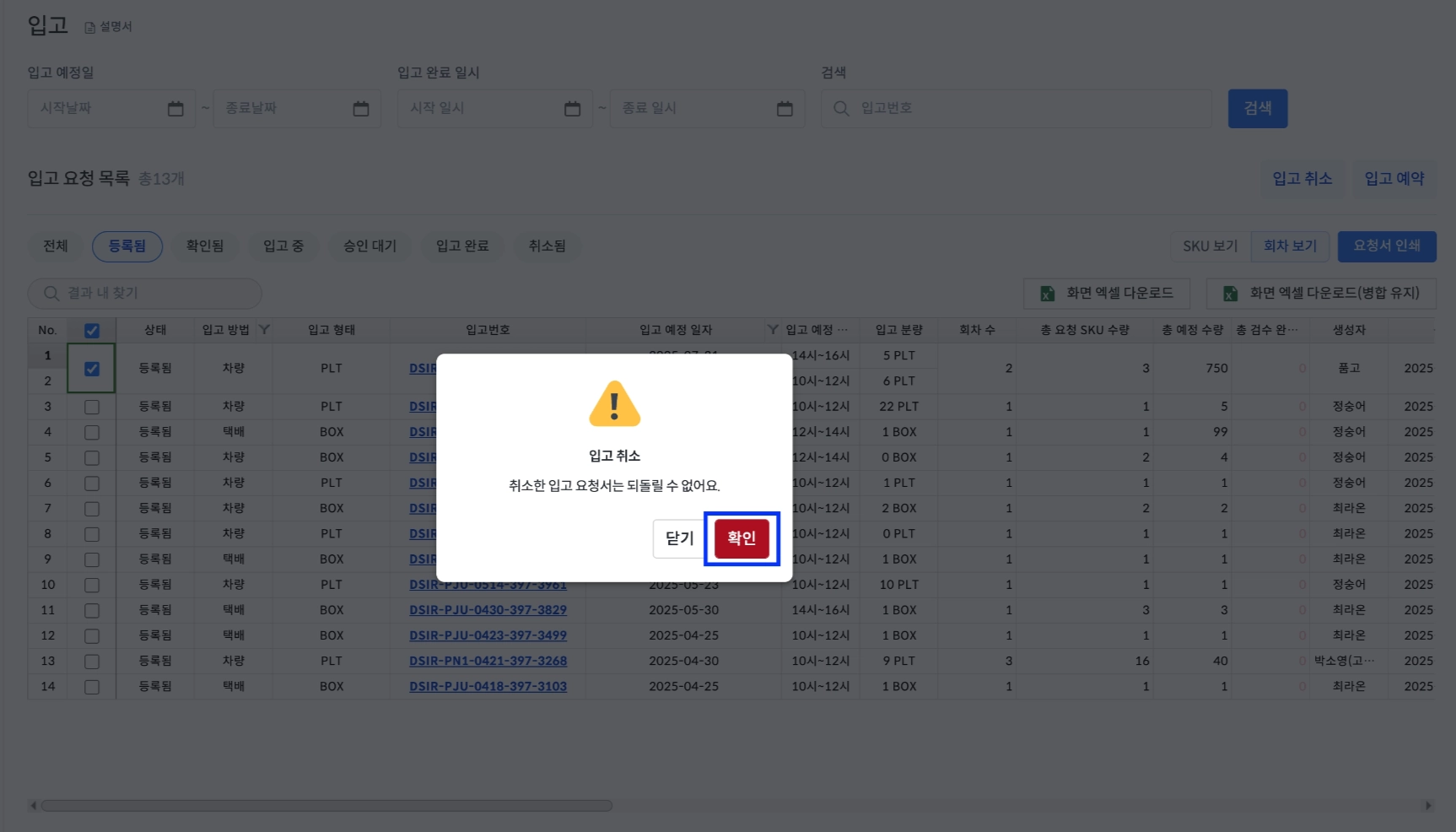Screen dimensions: 1456x832
Task: Select the 전체 status tab
Action: click(56, 246)
